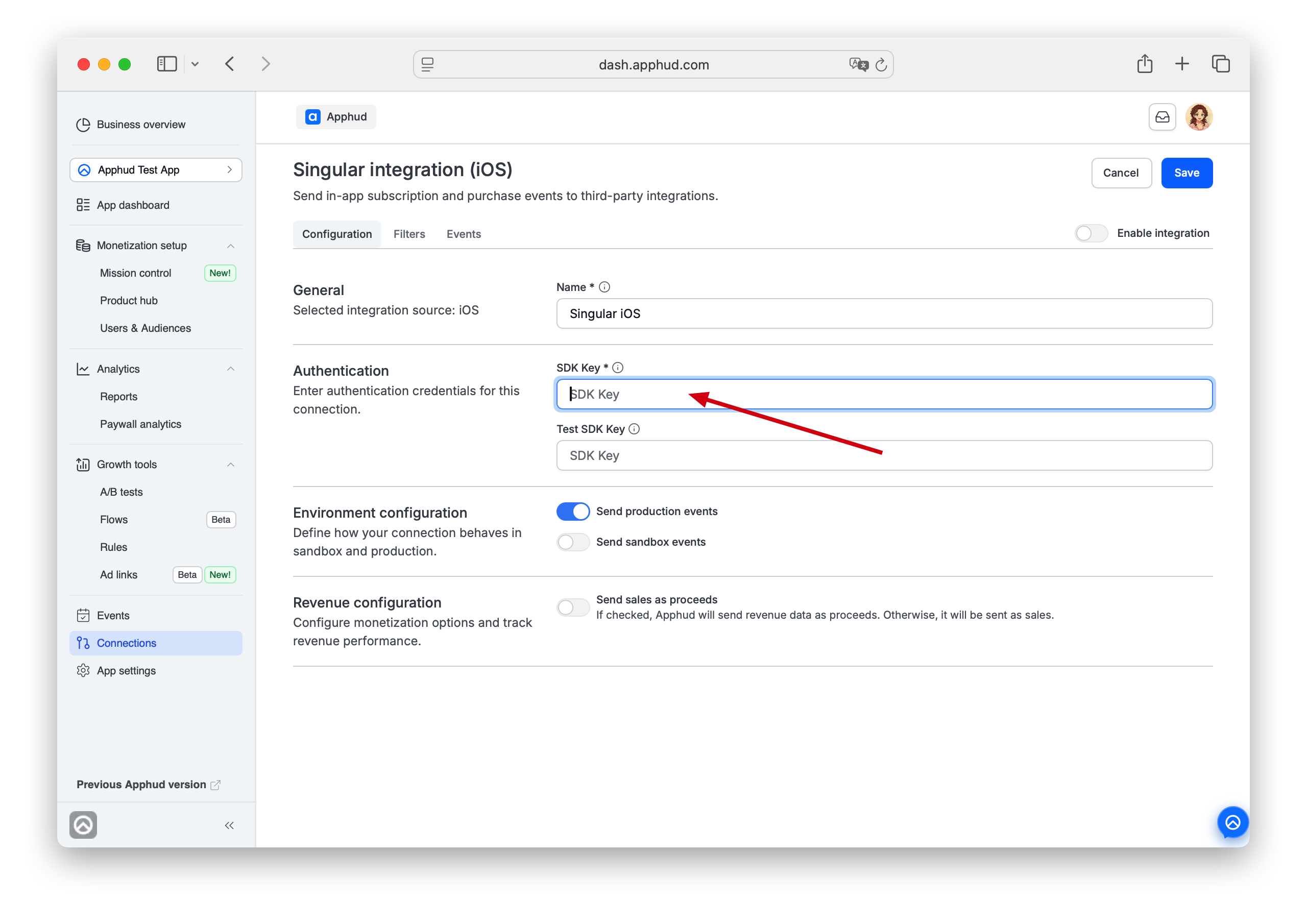The width and height of the screenshot is (1307, 924).
Task: Collapse the Analytics section chevron
Action: click(231, 369)
